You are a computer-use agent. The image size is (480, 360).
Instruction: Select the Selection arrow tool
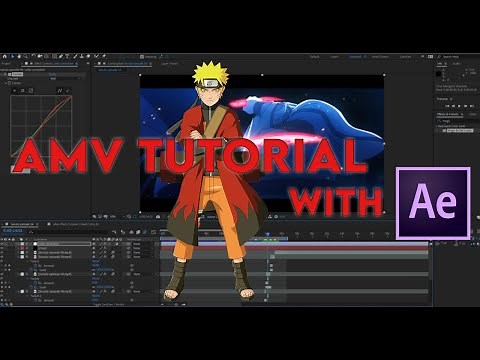coord(12,56)
